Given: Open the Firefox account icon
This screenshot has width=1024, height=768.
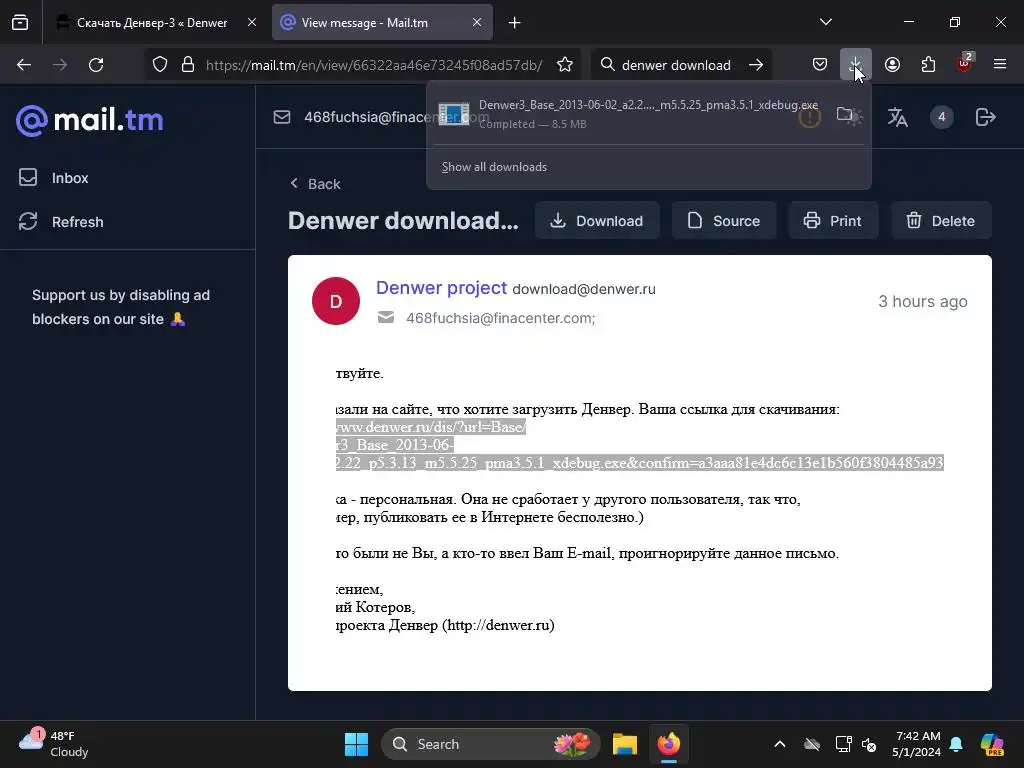Looking at the screenshot, I should tap(892, 65).
